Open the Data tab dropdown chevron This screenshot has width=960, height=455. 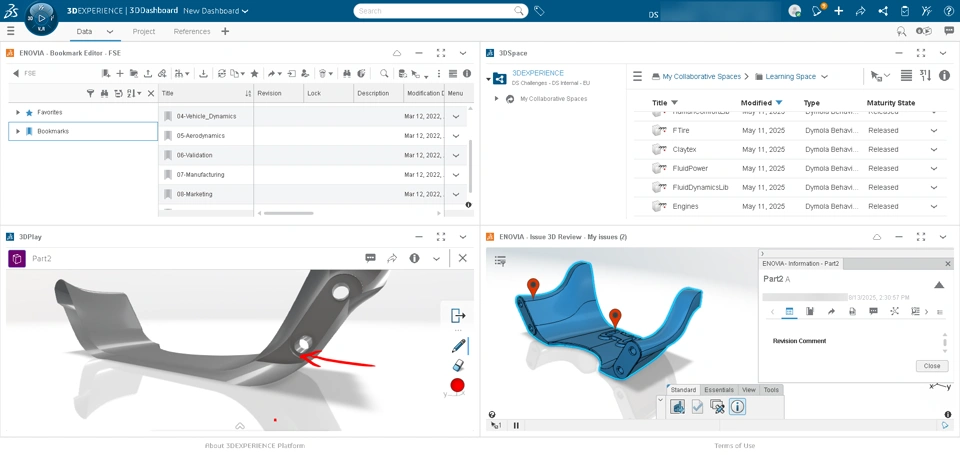click(x=110, y=32)
